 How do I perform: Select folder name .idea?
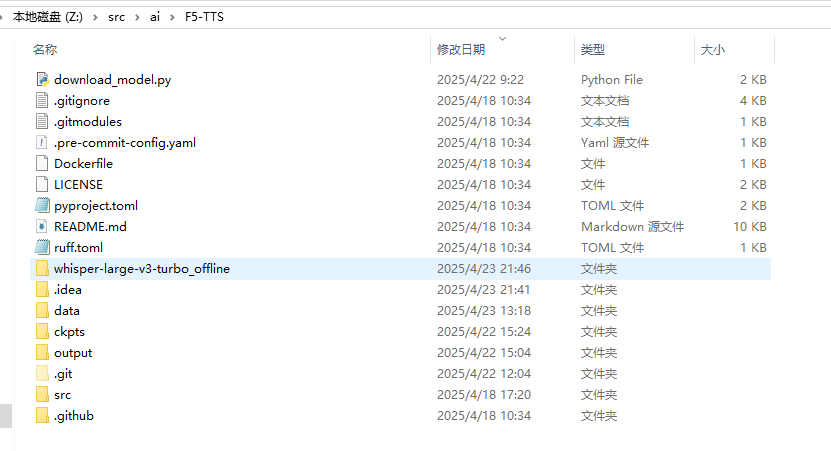click(68, 290)
